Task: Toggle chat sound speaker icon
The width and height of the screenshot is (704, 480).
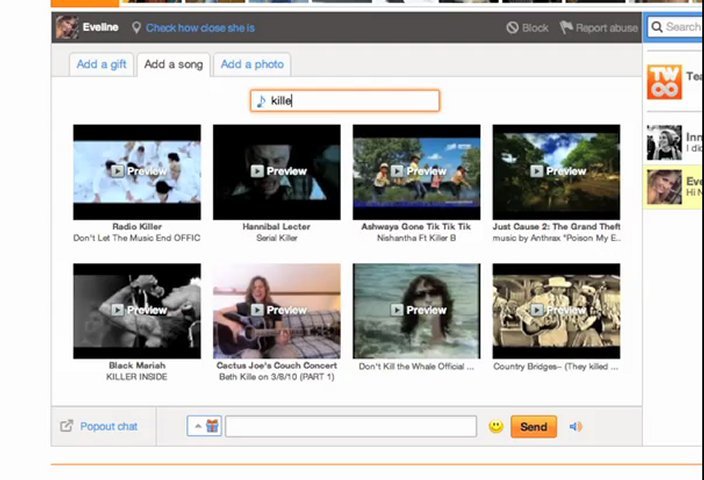Action: [575, 426]
